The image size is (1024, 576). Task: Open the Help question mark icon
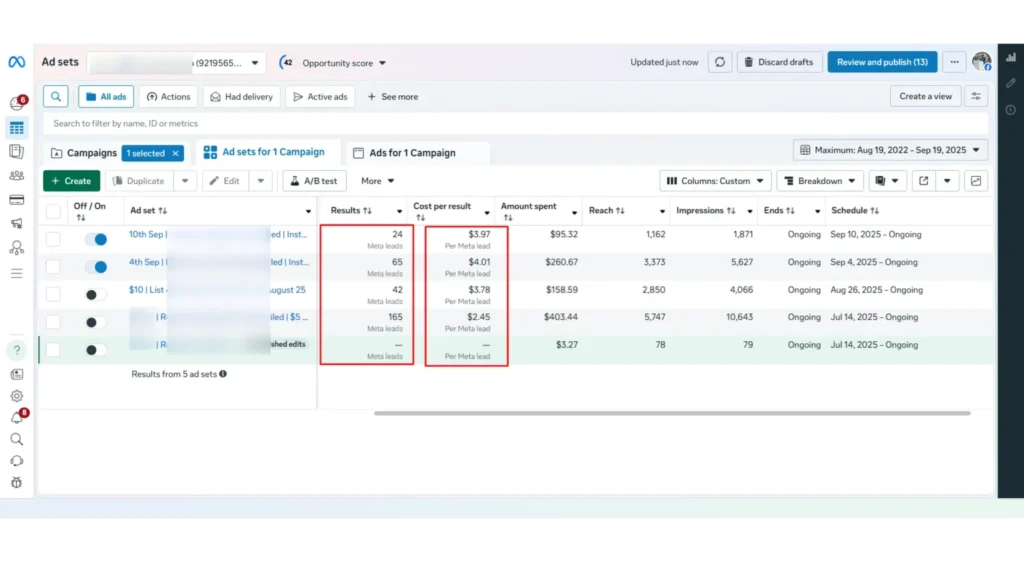17,350
